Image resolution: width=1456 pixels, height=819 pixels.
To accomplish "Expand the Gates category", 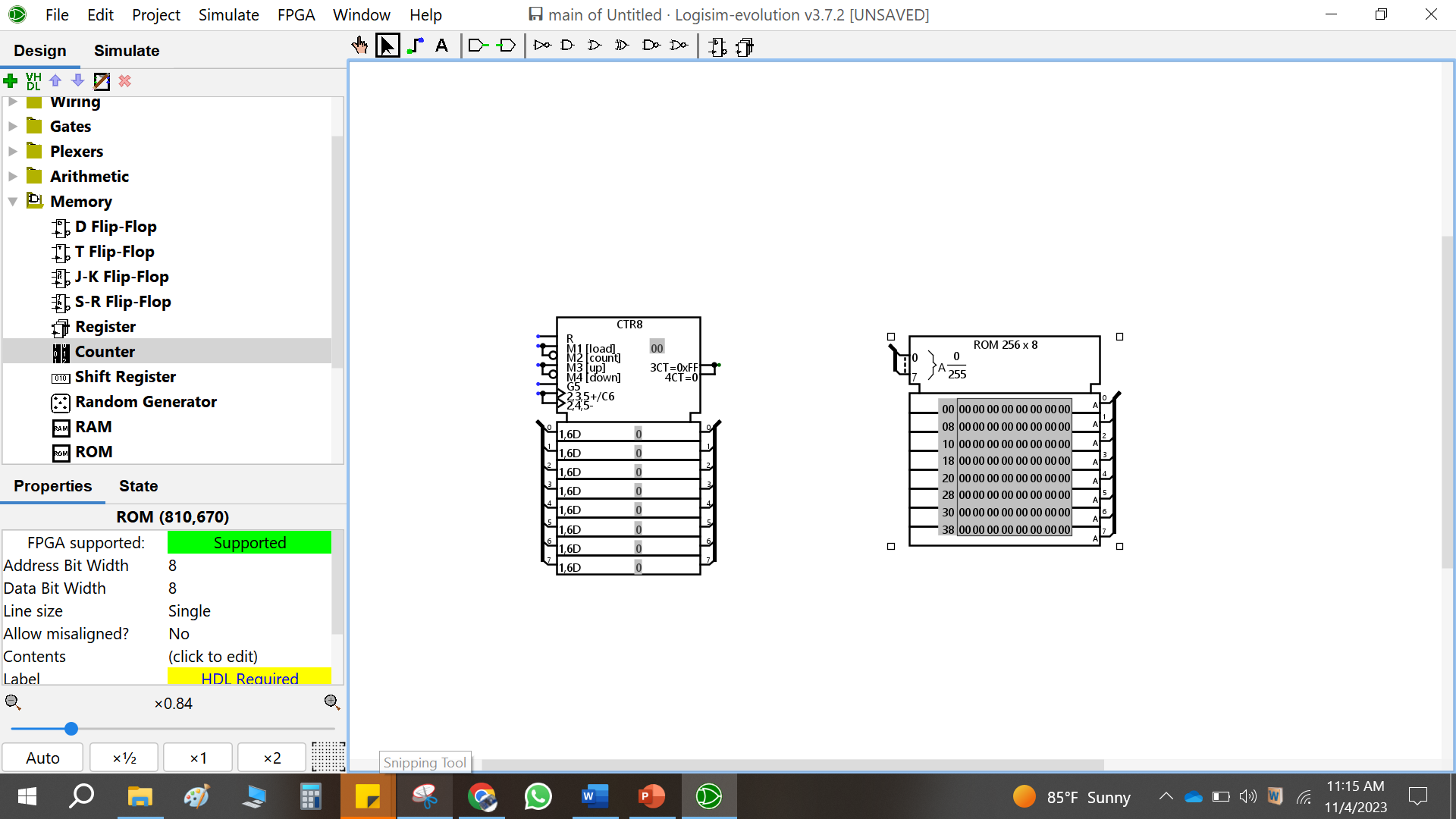I will [12, 126].
